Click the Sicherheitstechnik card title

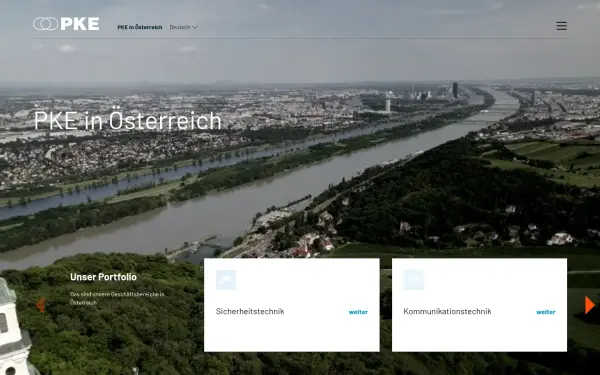pyautogui.click(x=250, y=311)
